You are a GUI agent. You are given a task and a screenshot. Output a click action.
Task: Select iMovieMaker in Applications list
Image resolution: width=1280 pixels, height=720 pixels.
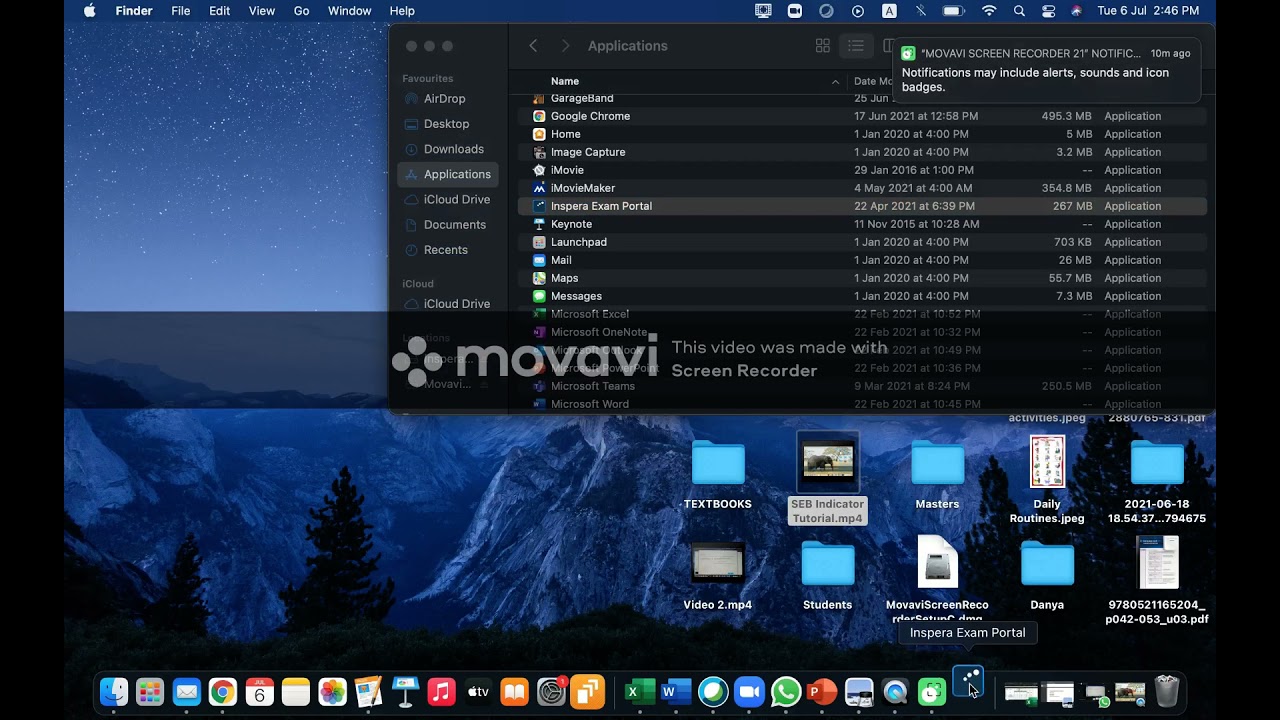(x=862, y=188)
